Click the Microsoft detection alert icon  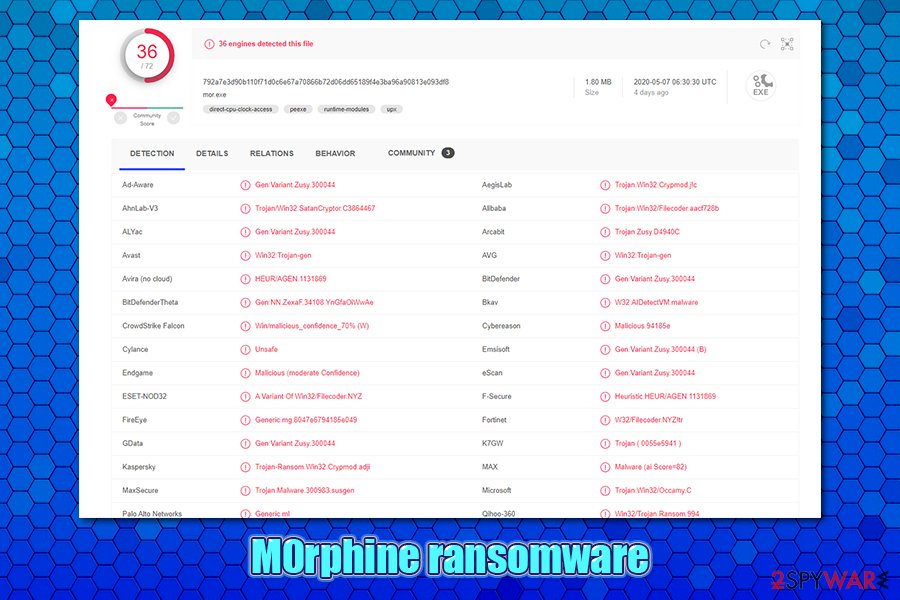605,491
